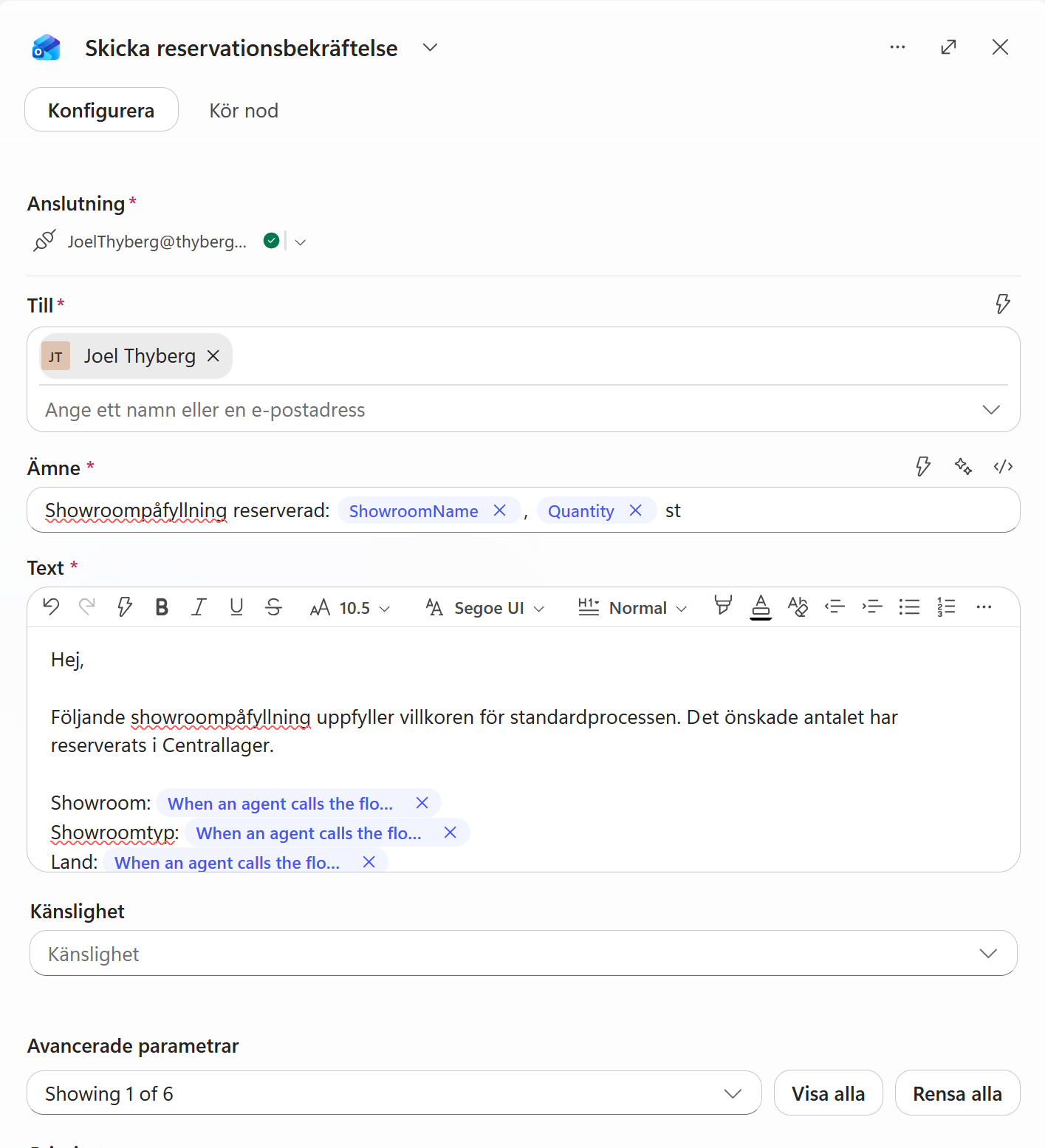Viewport: 1045px width, 1148px height.
Task: Remove the token after Showroom: in body
Action: [x=422, y=803]
